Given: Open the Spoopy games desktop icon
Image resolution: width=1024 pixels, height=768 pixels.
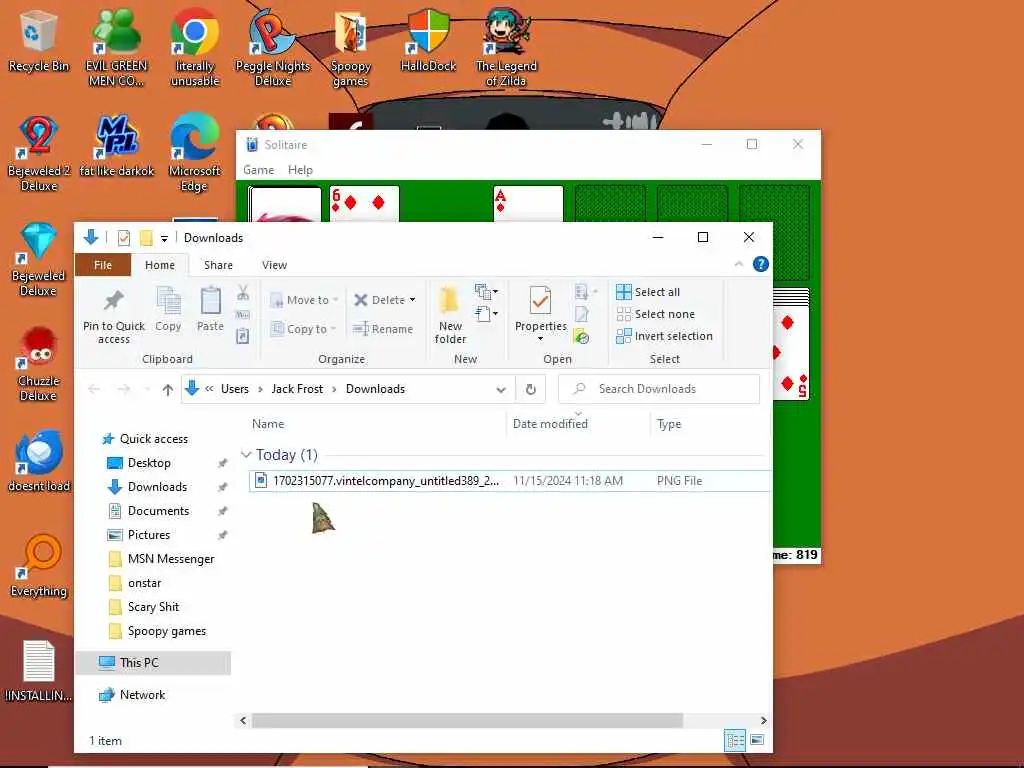Looking at the screenshot, I should (x=351, y=48).
